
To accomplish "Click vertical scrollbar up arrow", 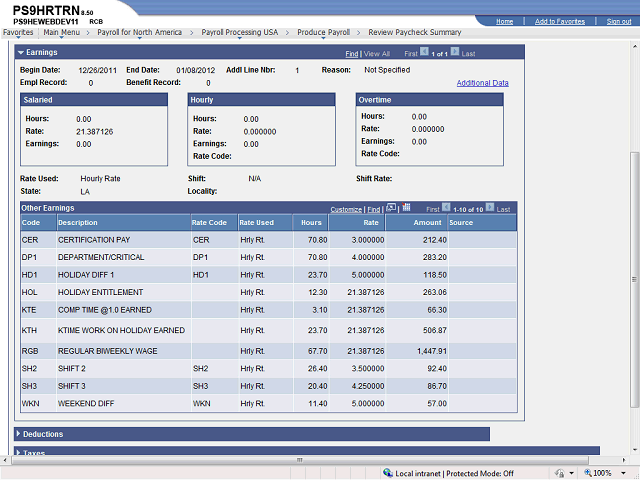I will (634, 44).
